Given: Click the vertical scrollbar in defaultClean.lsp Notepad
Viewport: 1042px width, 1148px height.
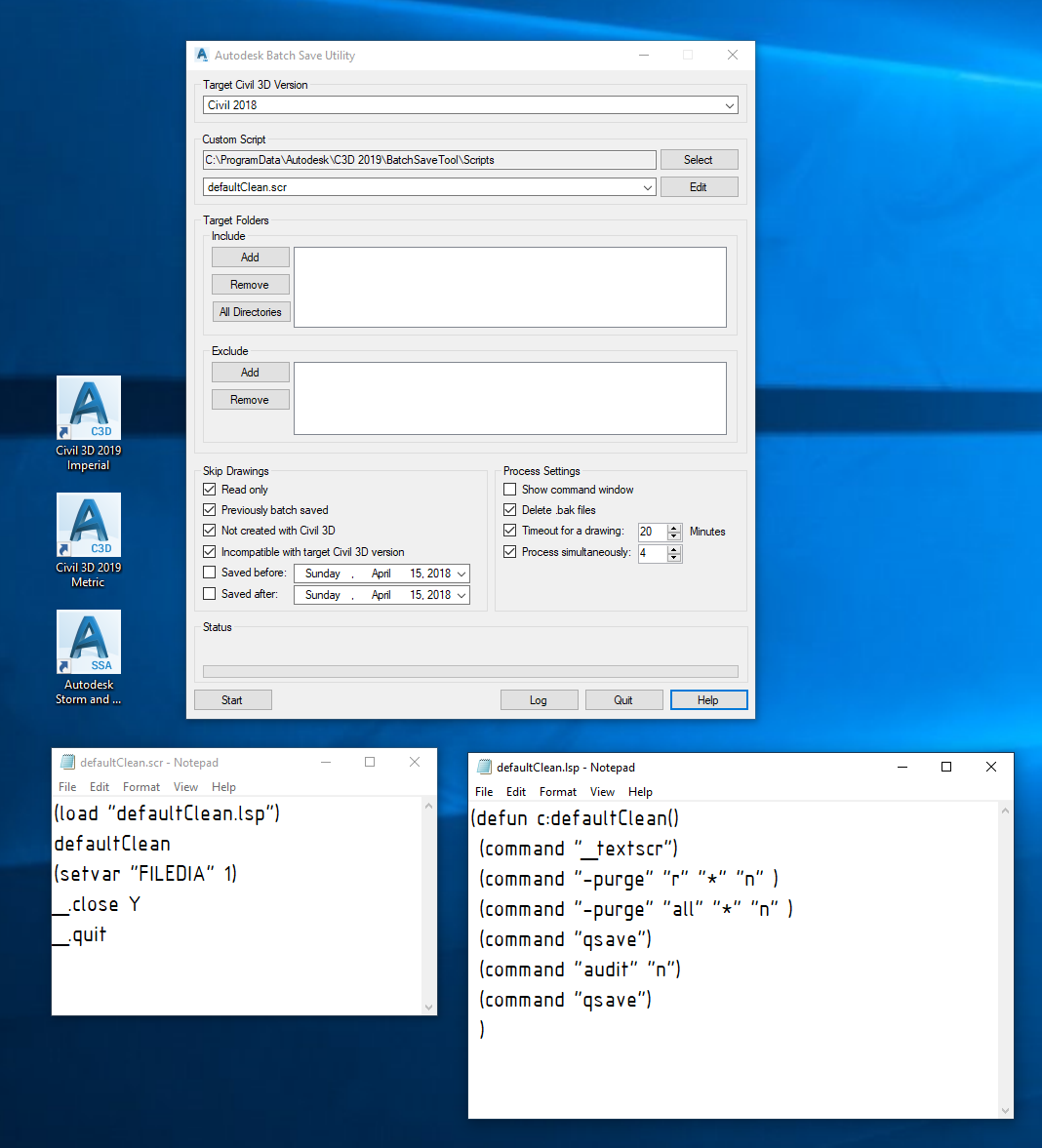Looking at the screenshot, I should (x=1005, y=956).
